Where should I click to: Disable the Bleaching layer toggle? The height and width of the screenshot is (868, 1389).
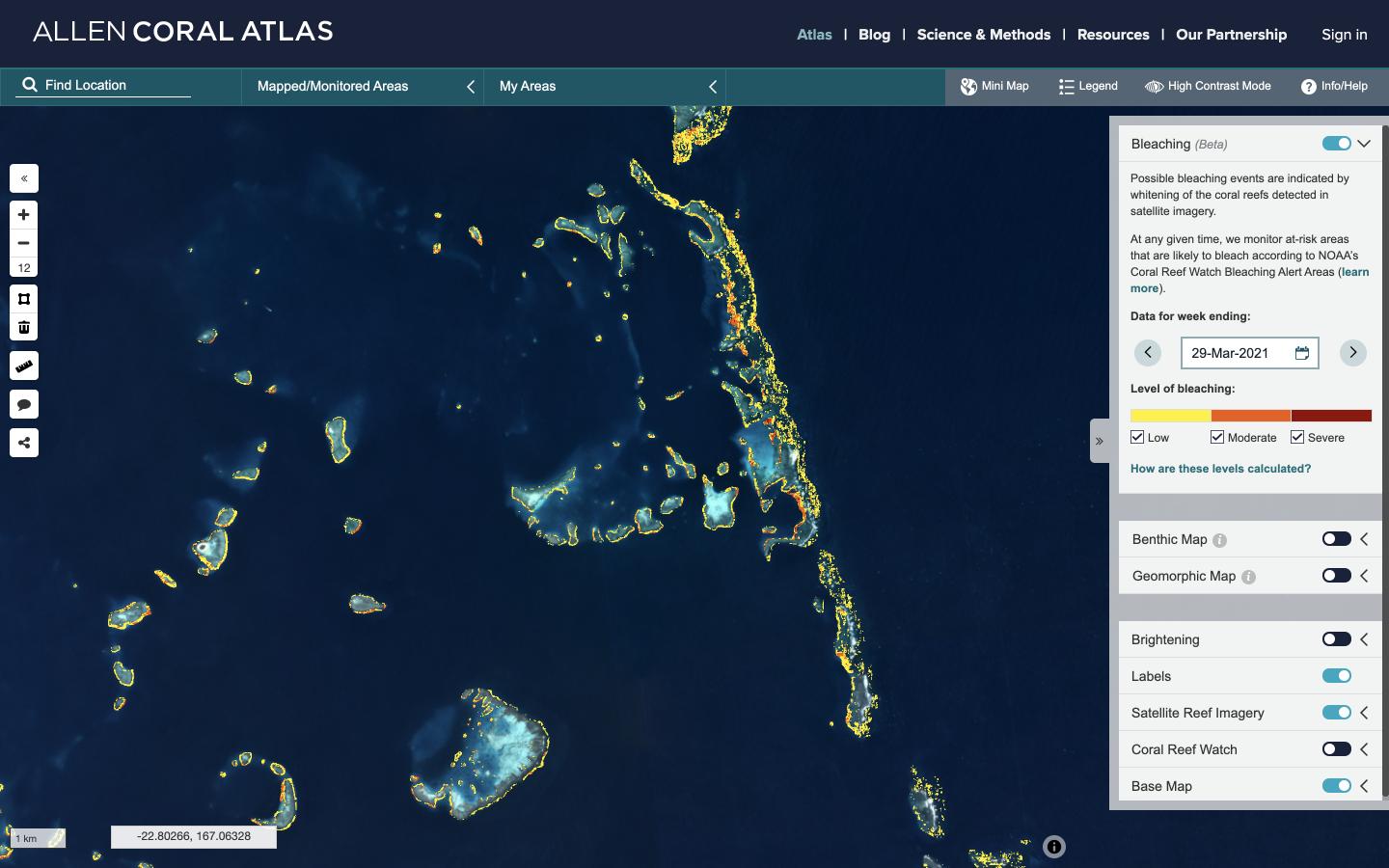1337,143
